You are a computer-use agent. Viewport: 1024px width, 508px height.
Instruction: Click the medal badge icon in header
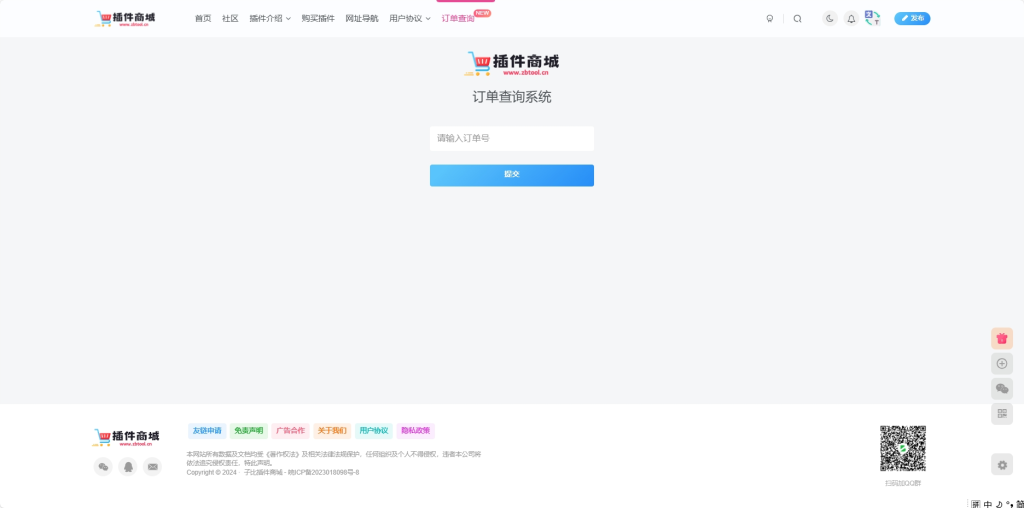point(769,18)
